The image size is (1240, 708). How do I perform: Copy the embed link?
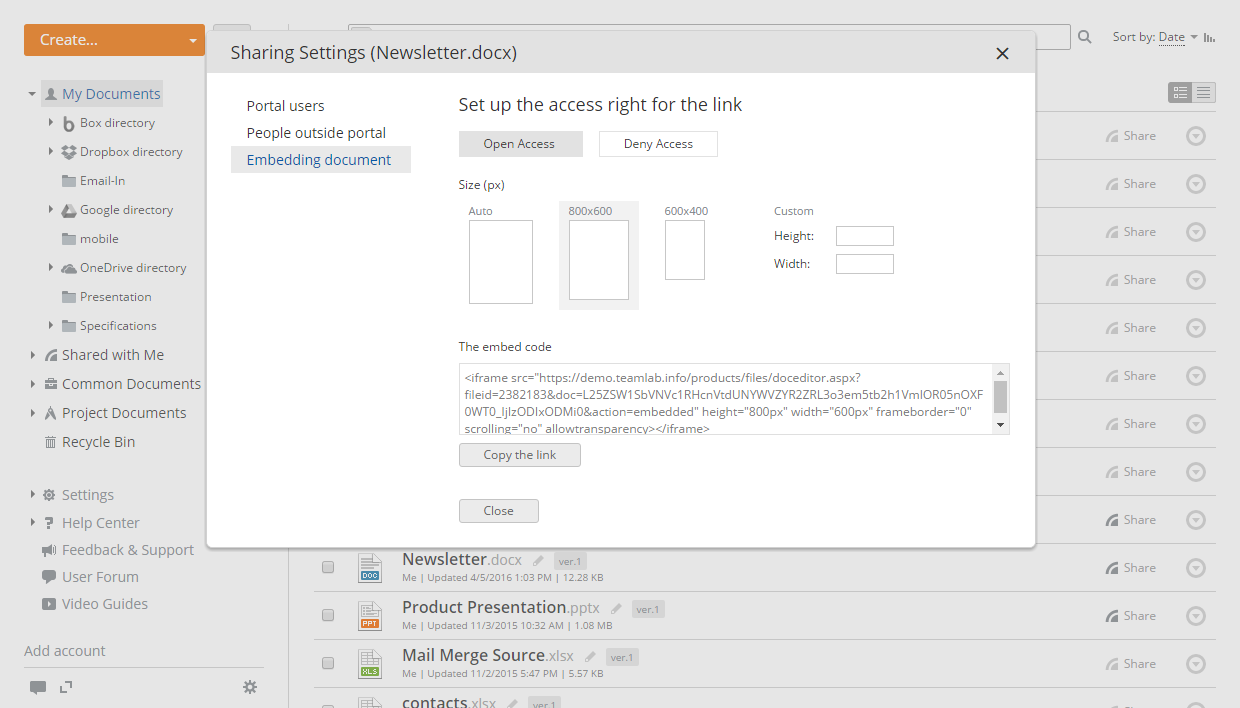click(520, 455)
